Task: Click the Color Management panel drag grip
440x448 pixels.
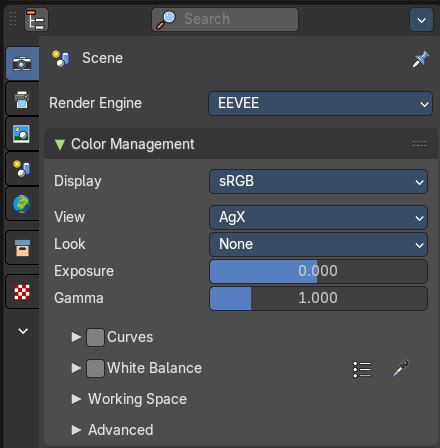Action: pyautogui.click(x=419, y=144)
